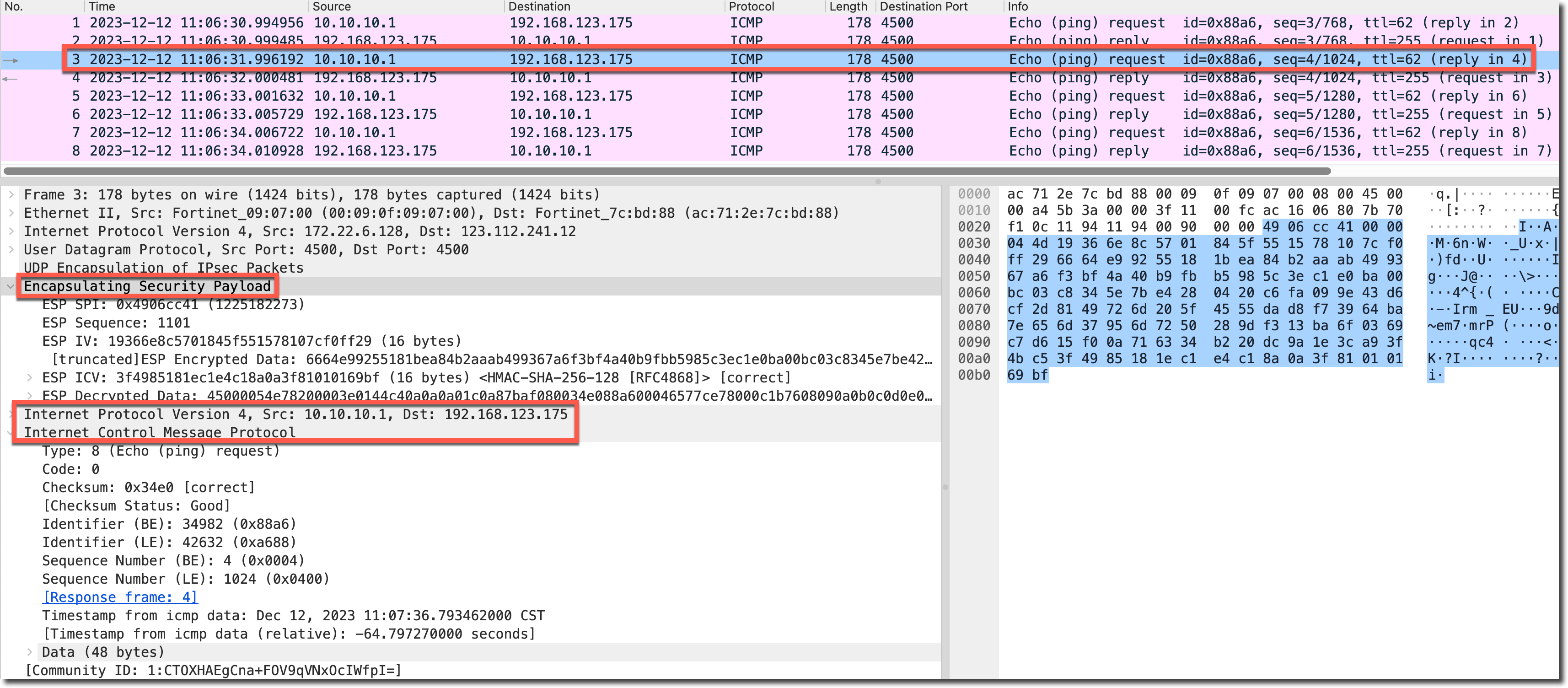The width and height of the screenshot is (1568, 688).
Task: Select the ESP SPI field line
Action: 173,304
